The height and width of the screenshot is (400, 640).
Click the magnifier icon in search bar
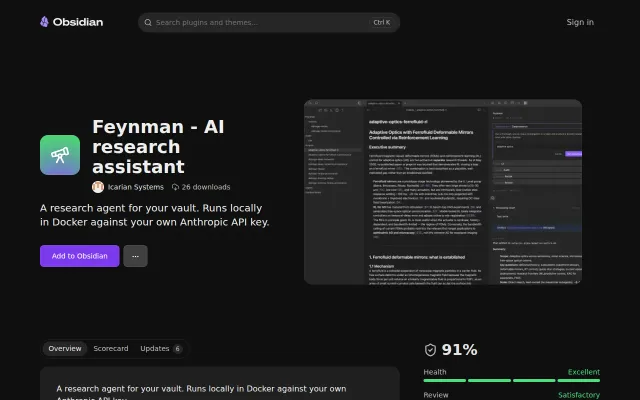coord(148,22)
